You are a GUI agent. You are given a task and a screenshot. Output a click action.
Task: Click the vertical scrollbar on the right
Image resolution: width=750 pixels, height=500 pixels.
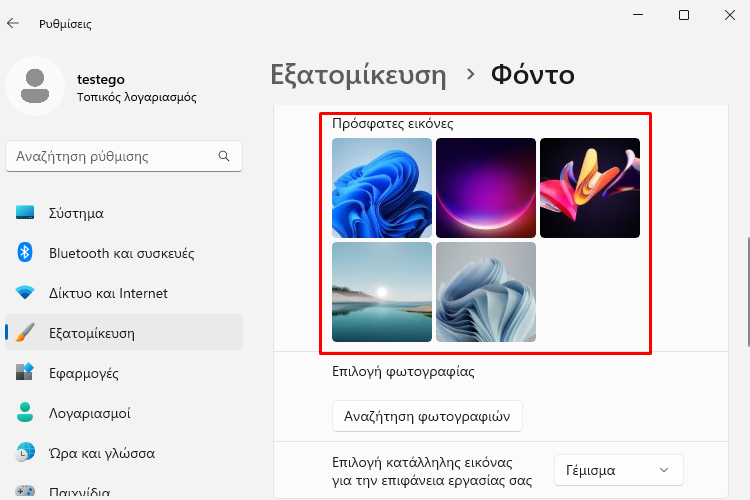click(x=747, y=291)
